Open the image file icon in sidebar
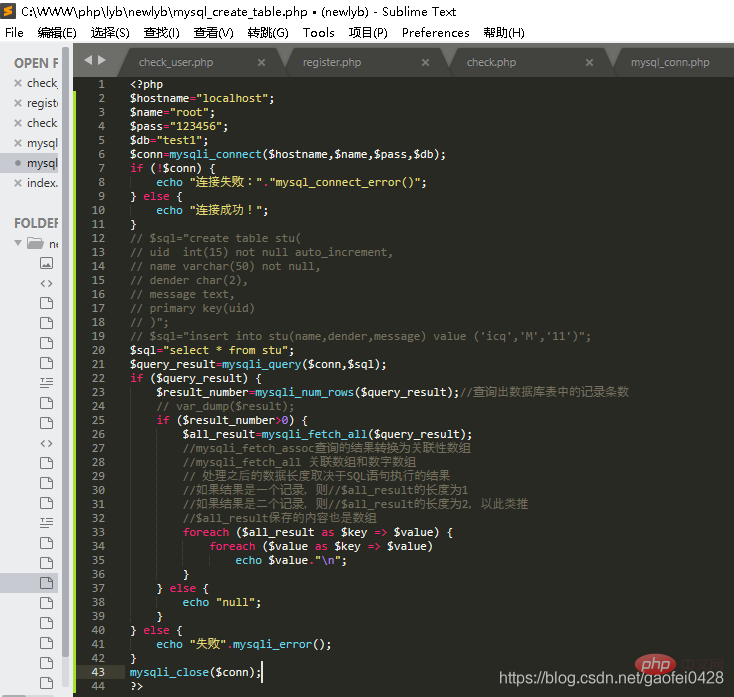 point(46,263)
